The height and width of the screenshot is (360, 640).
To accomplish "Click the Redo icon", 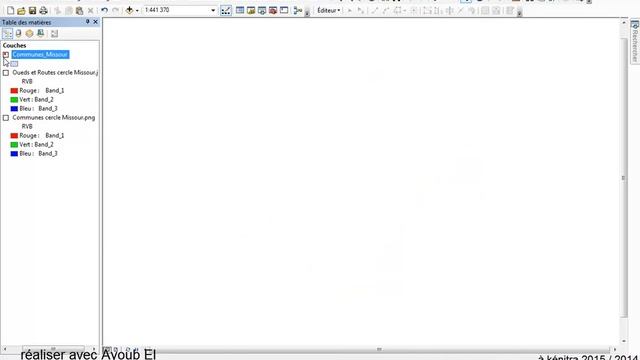I will [x=116, y=10].
